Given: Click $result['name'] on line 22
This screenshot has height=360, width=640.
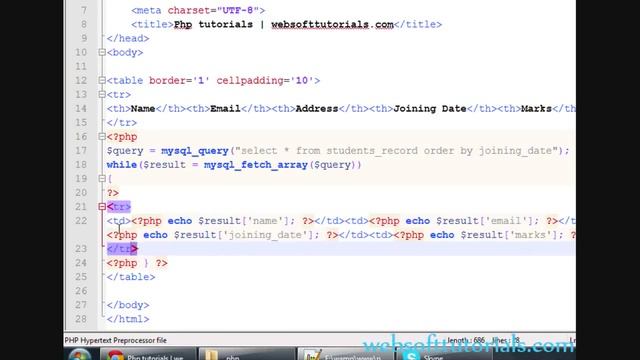Looking at the screenshot, I should pos(244,221).
